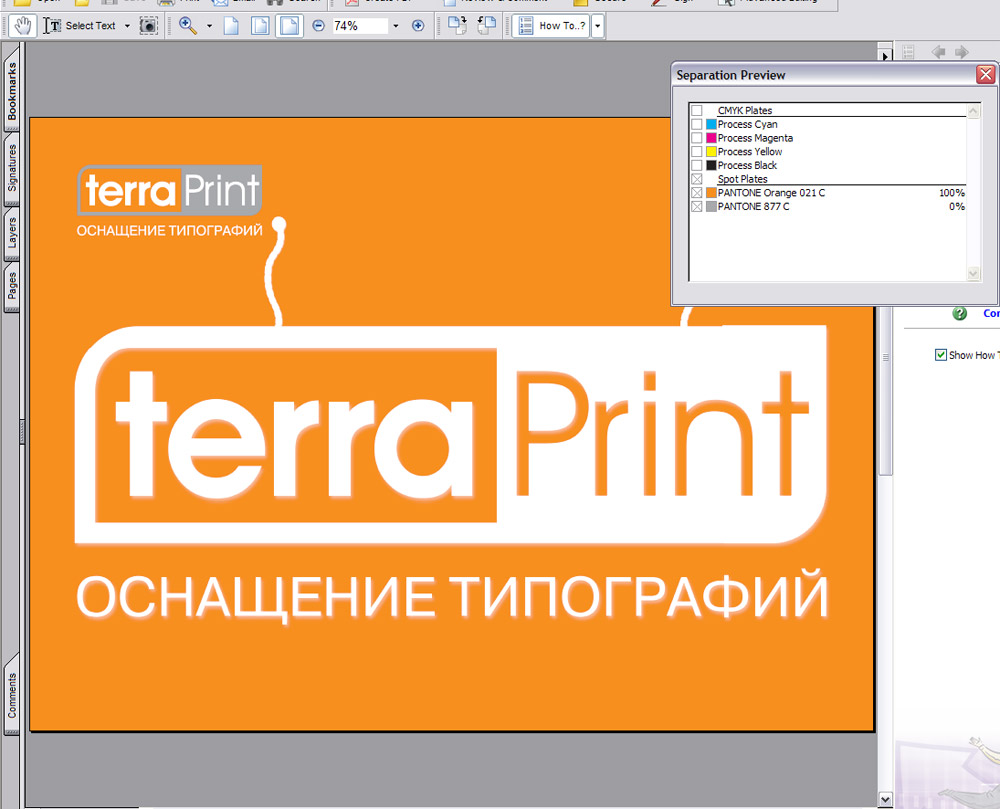
Task: Click the 0% ink value
Action: click(x=957, y=207)
